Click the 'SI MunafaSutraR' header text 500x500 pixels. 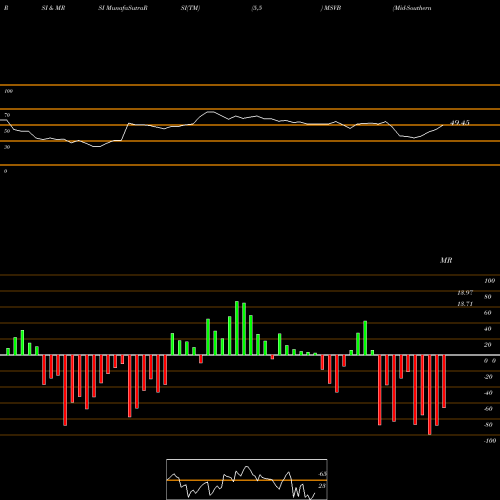click(123, 8)
